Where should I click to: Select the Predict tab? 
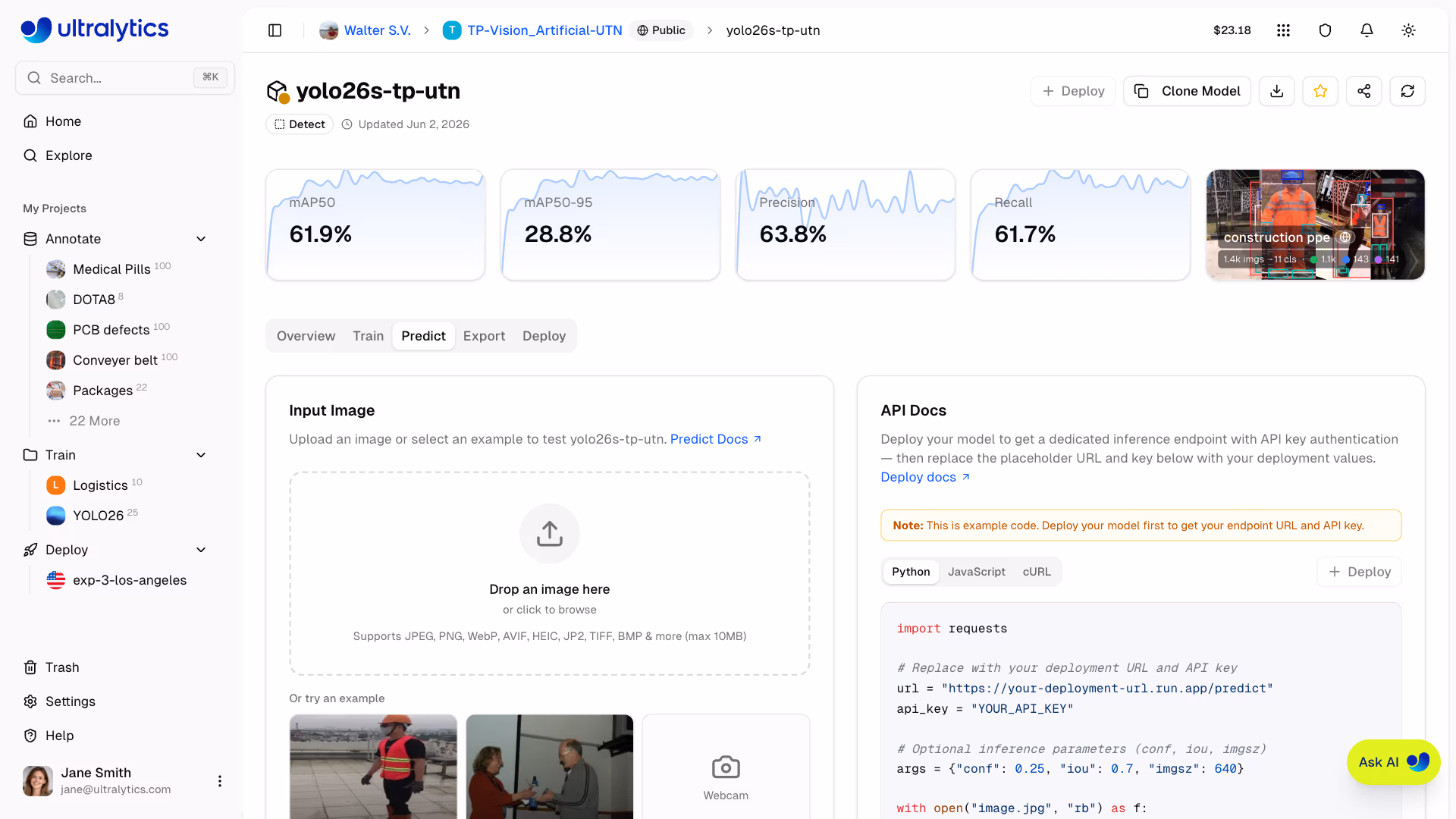(x=423, y=336)
